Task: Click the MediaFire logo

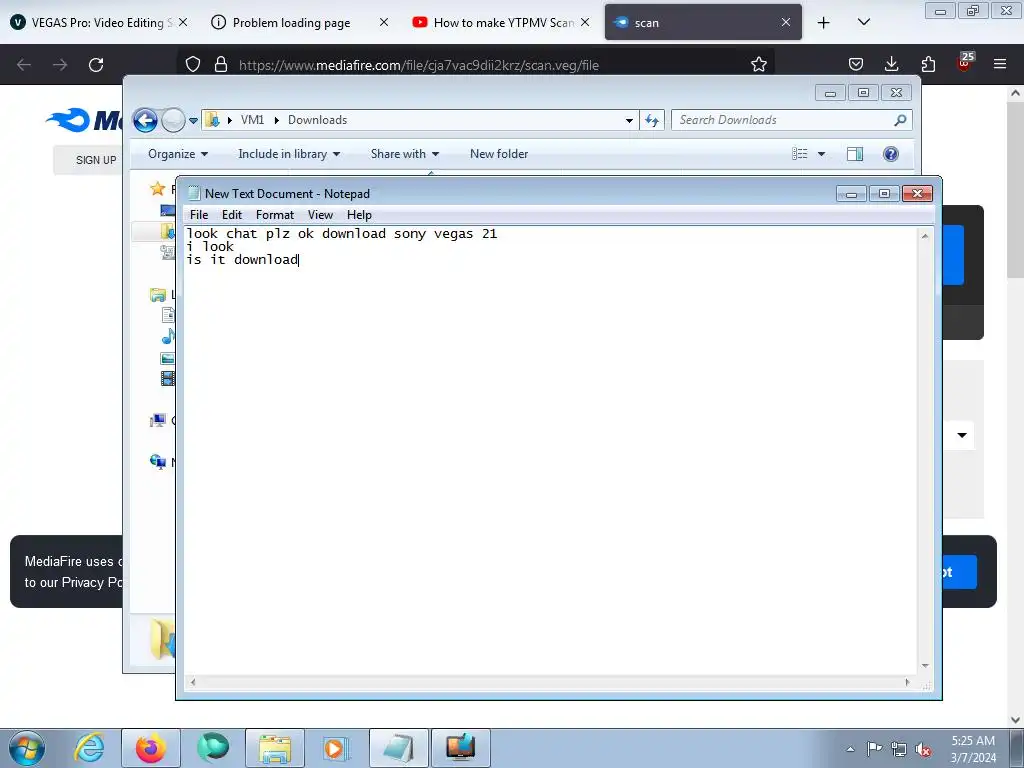Action: pos(84,120)
